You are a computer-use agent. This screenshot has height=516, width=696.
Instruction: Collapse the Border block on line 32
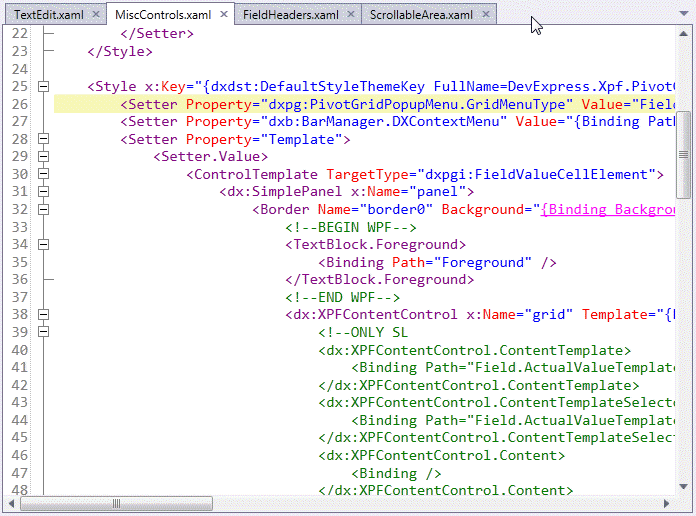coord(44,209)
